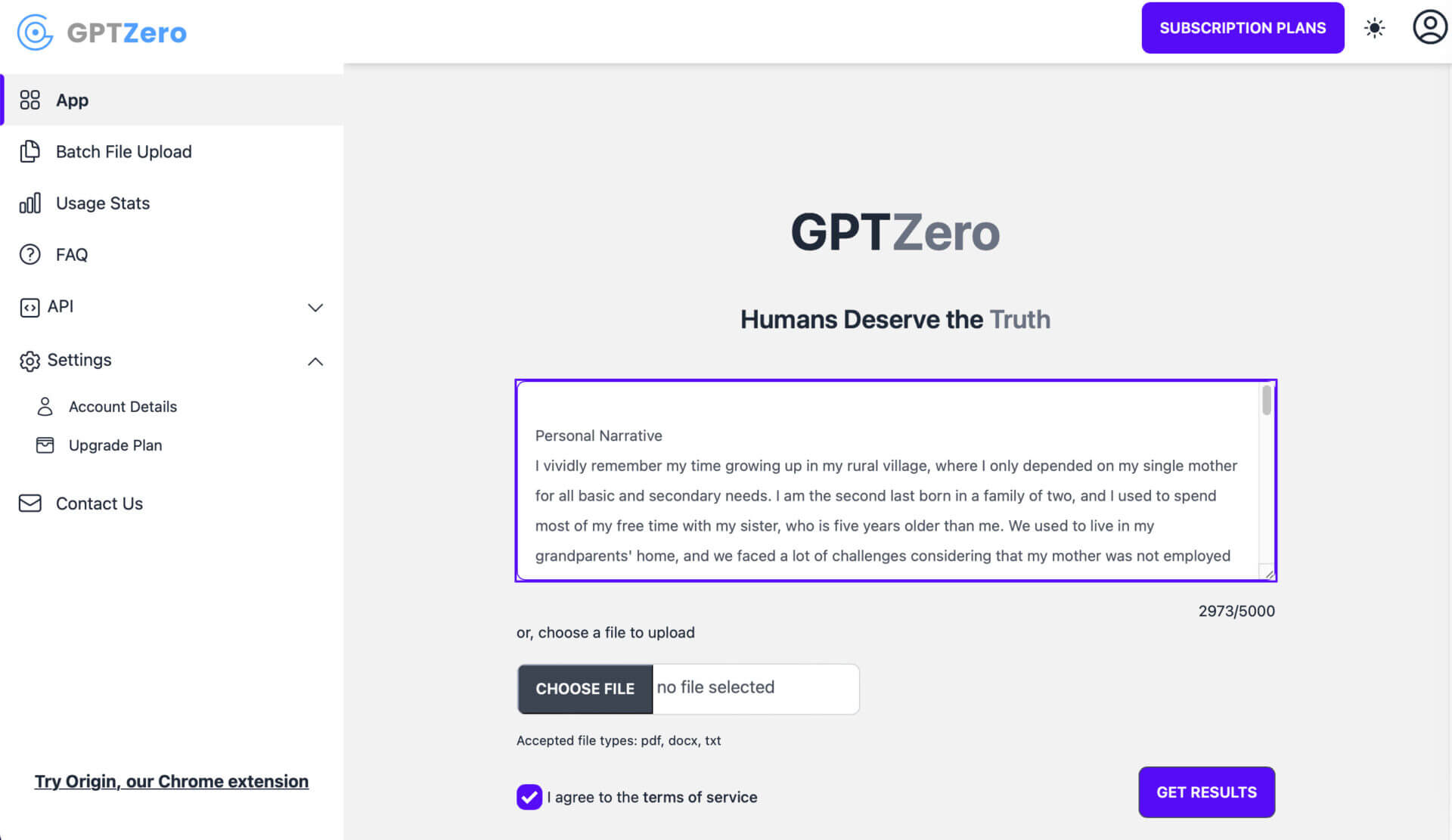The height and width of the screenshot is (840, 1452).
Task: Click the FAQ question mark icon
Action: 29,255
